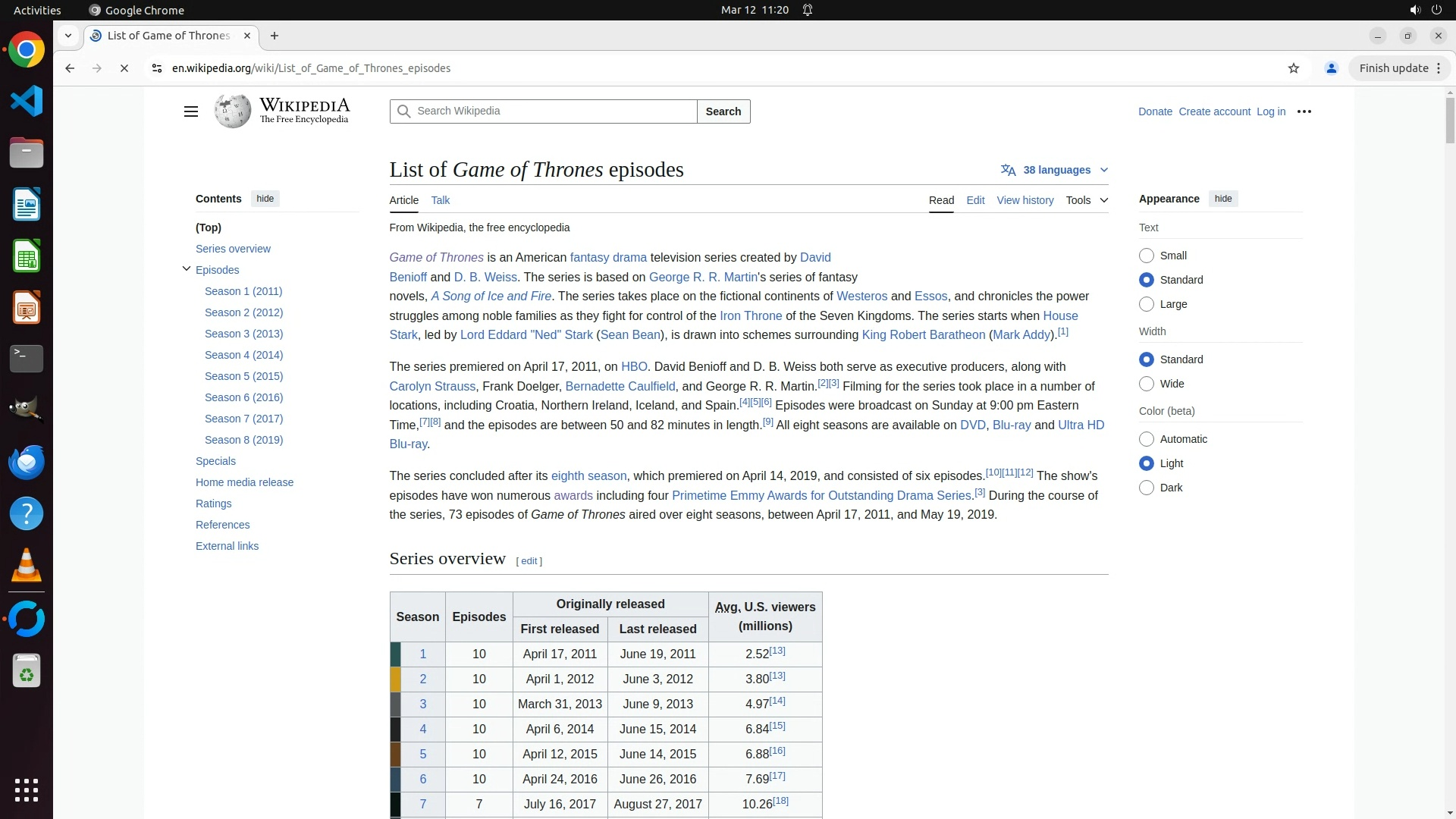Screen dimensions: 1456x819
Task: Click the Wikipedia globe logo
Action: (x=232, y=111)
